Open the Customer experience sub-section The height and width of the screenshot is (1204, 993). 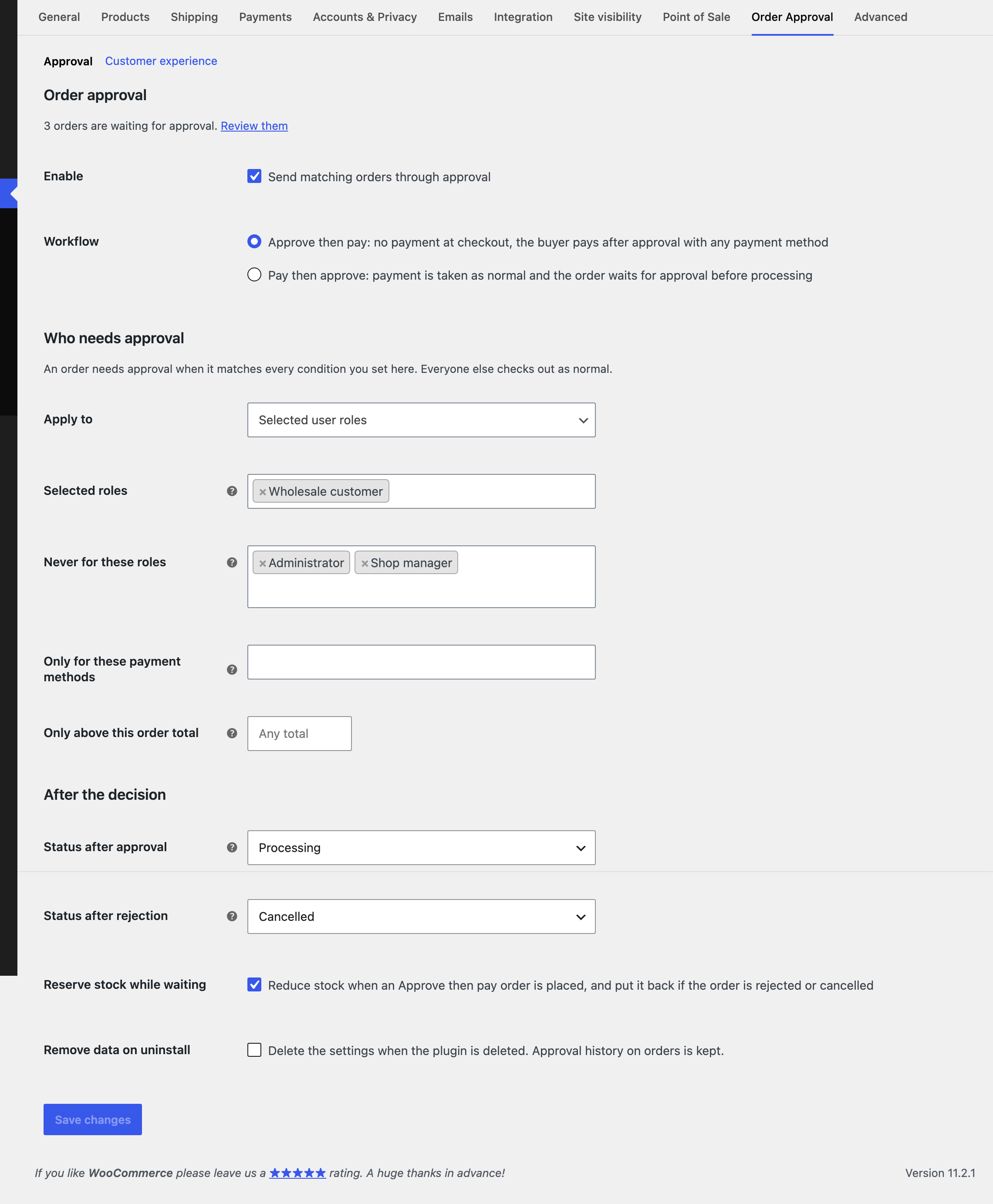tap(161, 61)
